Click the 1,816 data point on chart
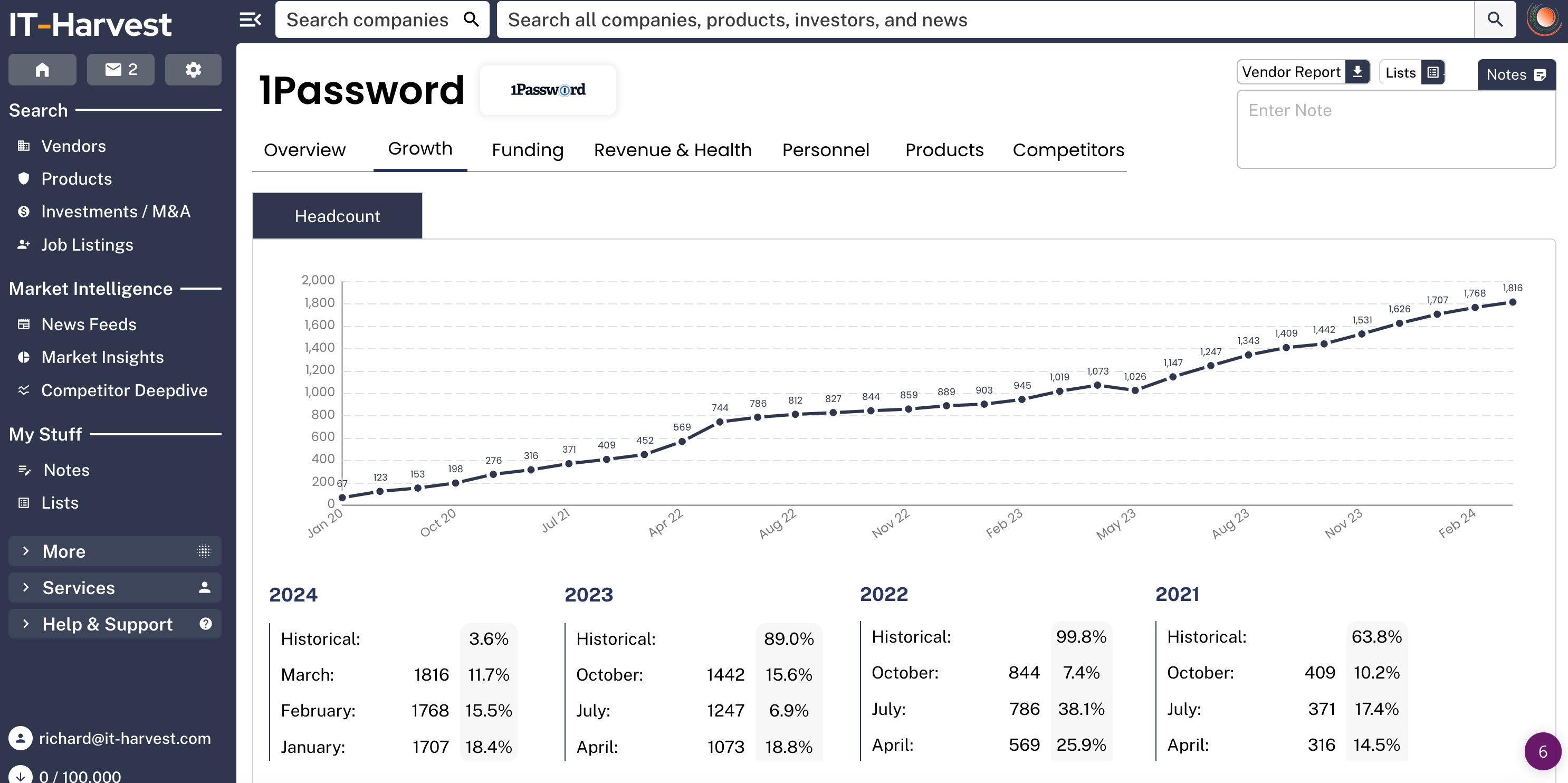The width and height of the screenshot is (1568, 783). [x=1513, y=302]
